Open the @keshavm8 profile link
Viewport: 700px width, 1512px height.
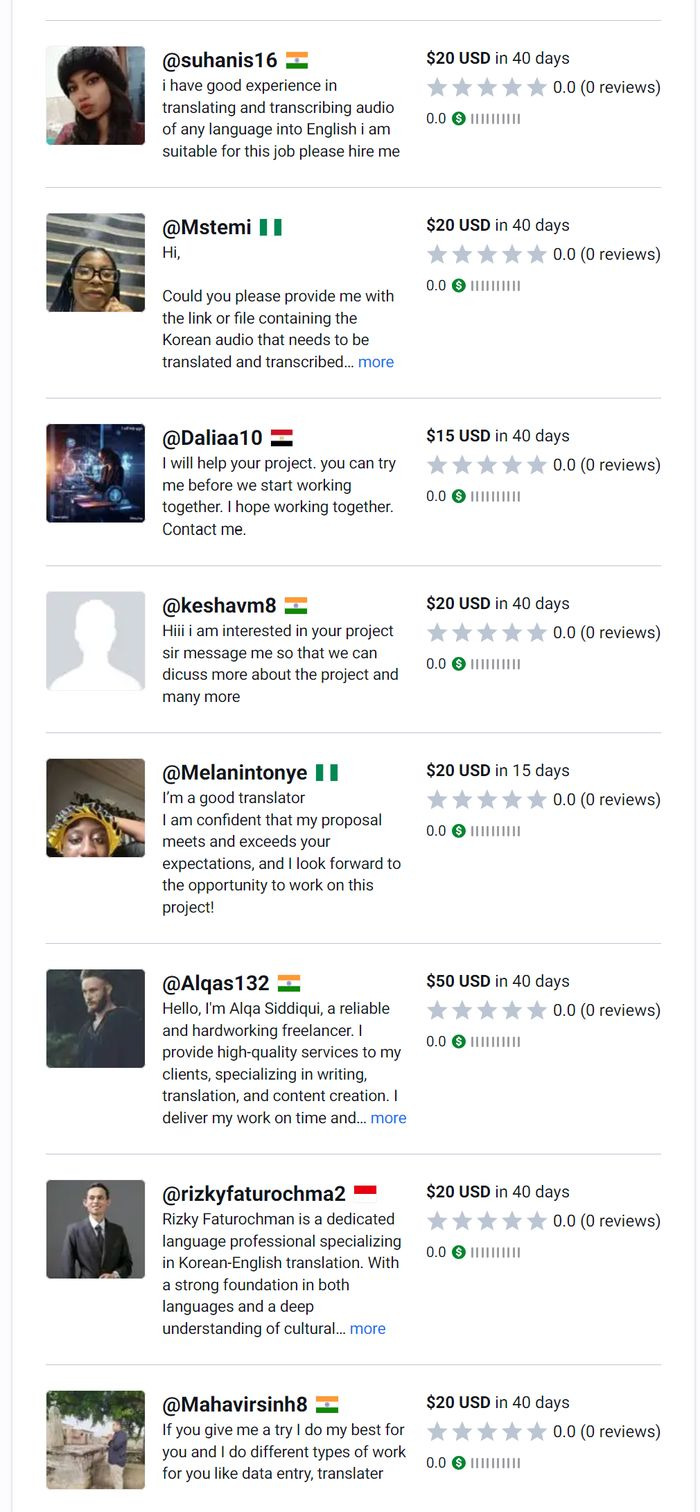[x=219, y=605]
